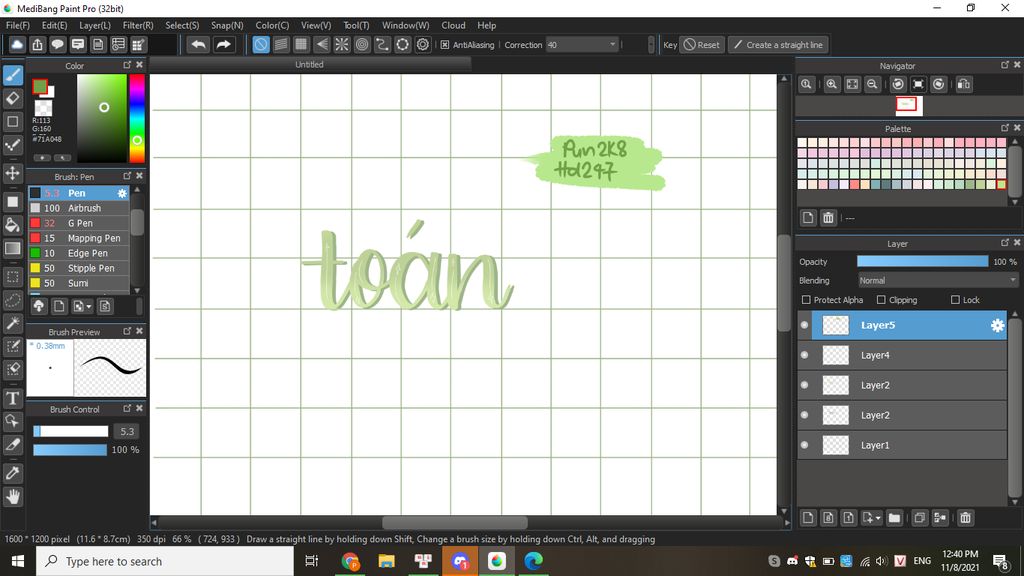Select the Stipple Pen brush
The width and height of the screenshot is (1024, 576).
point(78,268)
